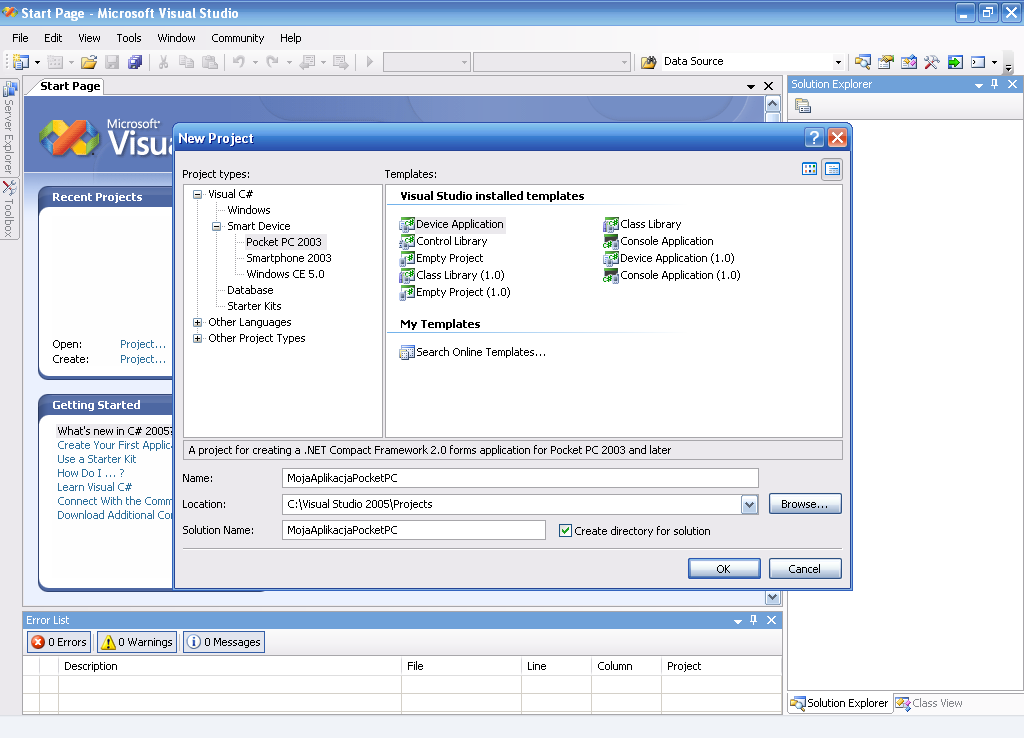Click the Undo toolbar icon
The height and width of the screenshot is (738, 1024).
tap(238, 62)
